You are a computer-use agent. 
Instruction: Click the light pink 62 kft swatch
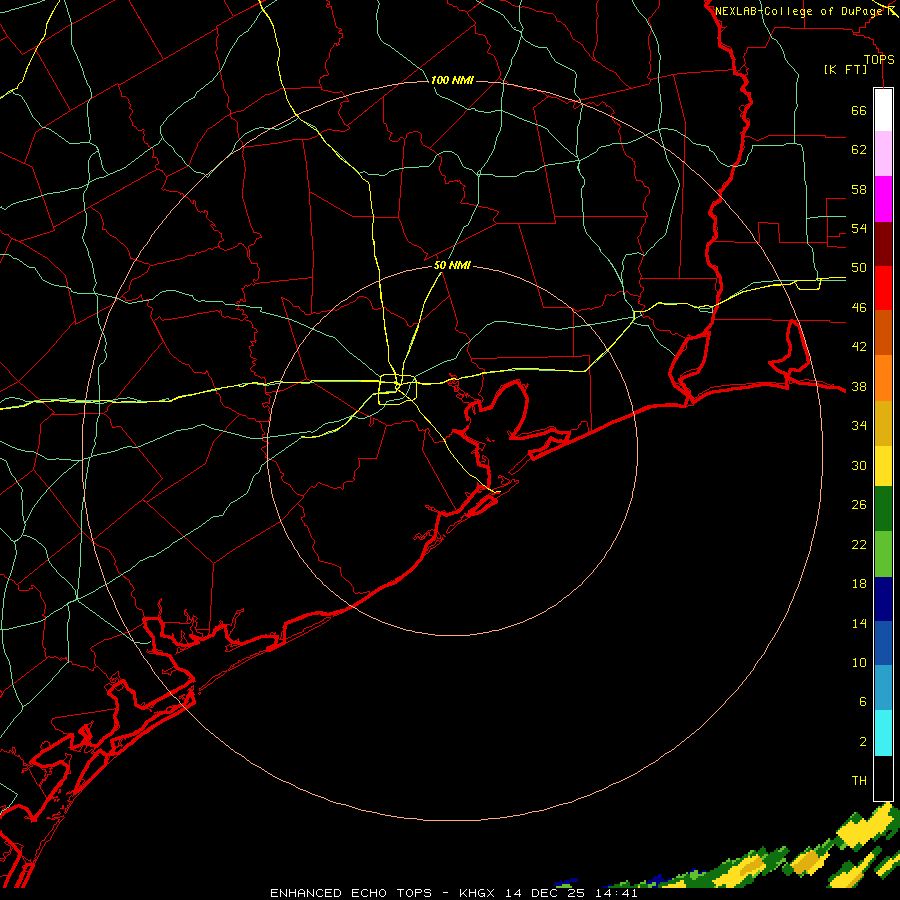(x=883, y=153)
